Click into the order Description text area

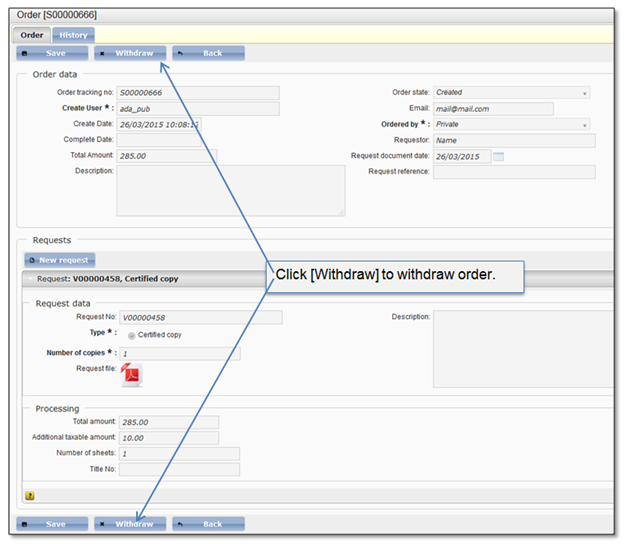click(x=230, y=190)
